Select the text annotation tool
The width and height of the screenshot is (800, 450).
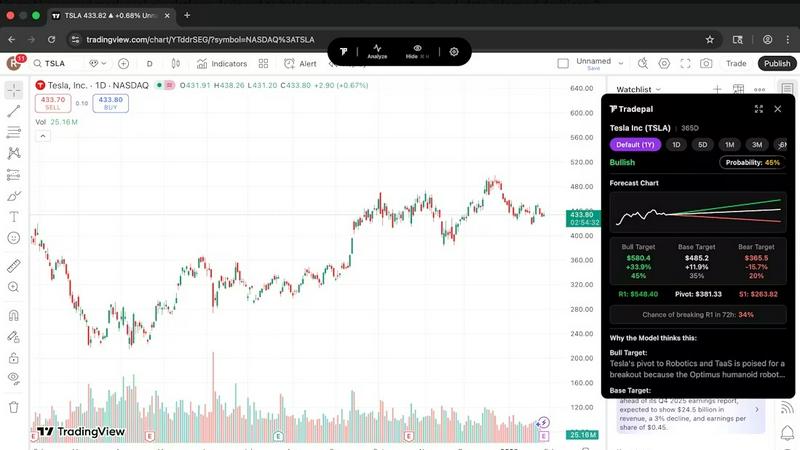point(14,216)
